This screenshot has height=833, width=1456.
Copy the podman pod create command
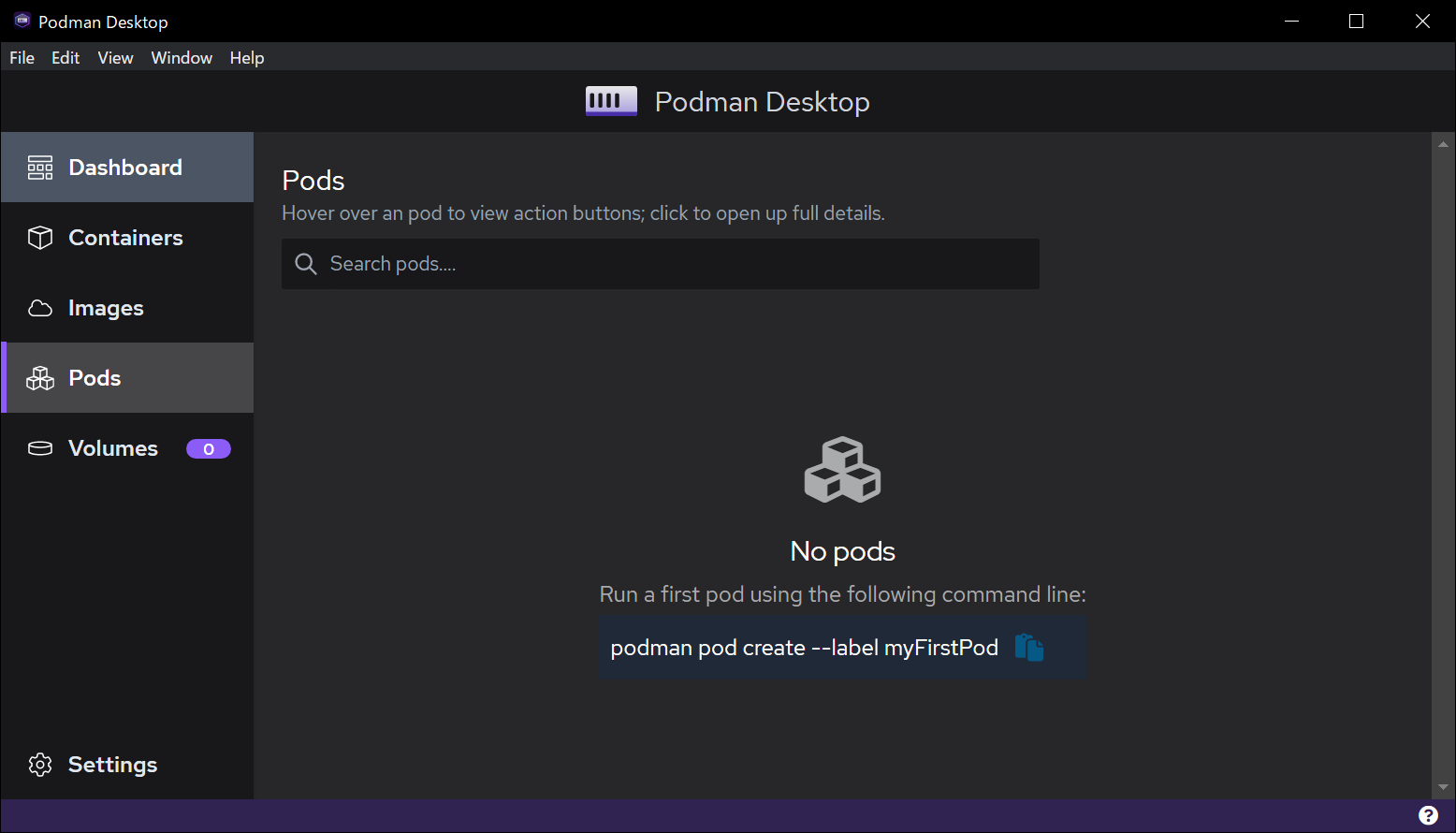click(1028, 648)
